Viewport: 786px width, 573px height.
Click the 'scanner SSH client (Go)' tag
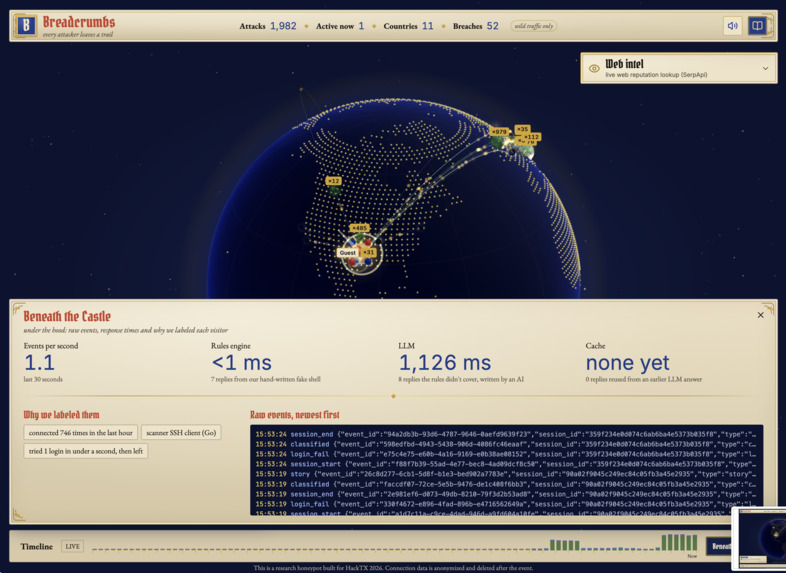(181, 433)
